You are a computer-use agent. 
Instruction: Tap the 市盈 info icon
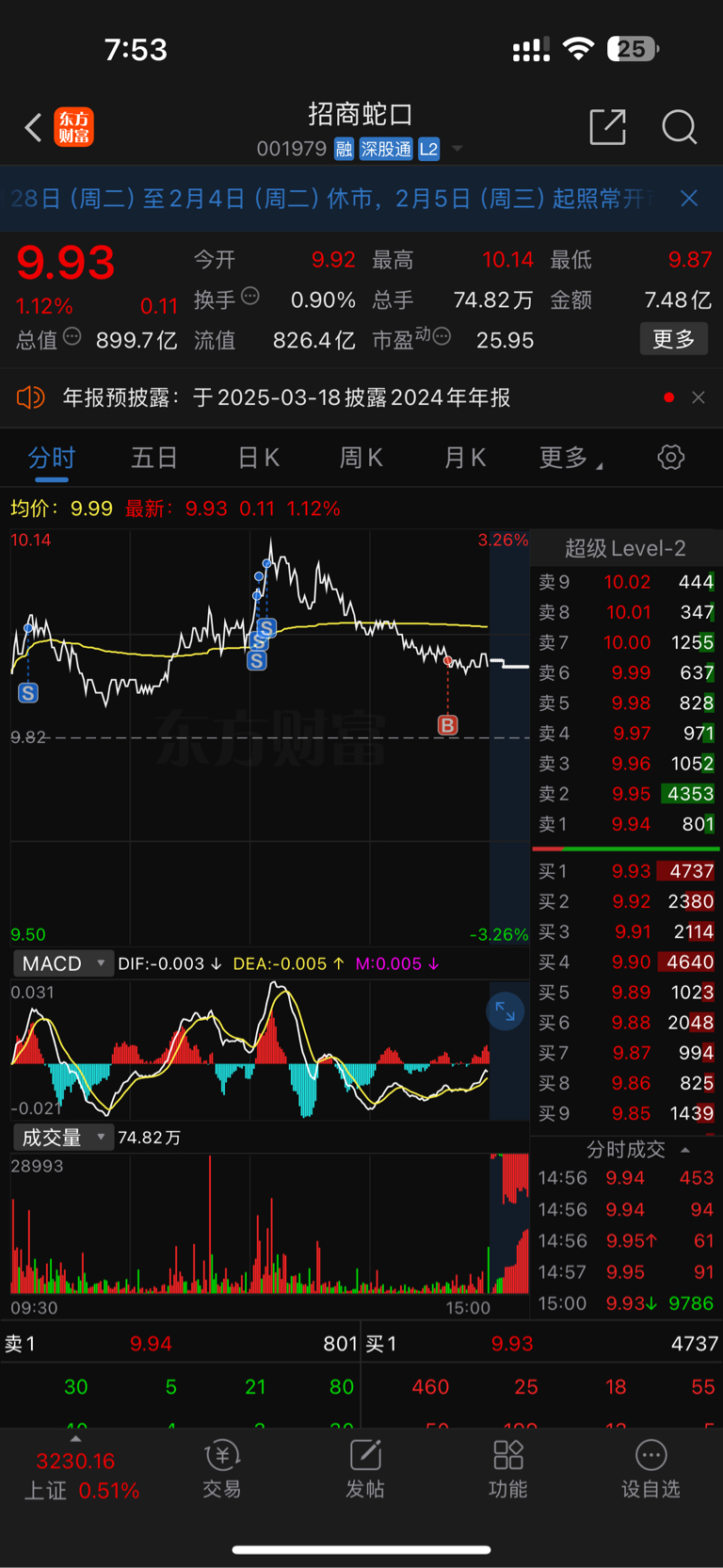[442, 337]
